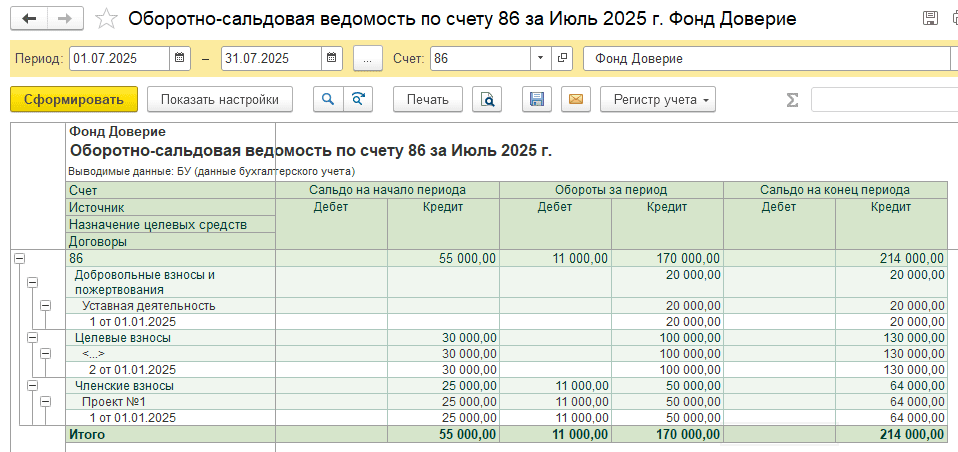Save report using the floppy disk icon
The width and height of the screenshot is (958, 452).
coord(537,99)
